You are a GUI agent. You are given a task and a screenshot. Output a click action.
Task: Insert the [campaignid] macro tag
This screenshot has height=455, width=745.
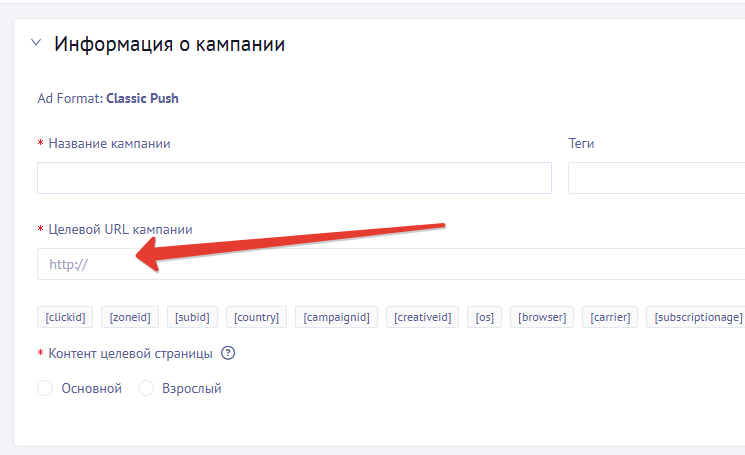pyautogui.click(x=336, y=317)
